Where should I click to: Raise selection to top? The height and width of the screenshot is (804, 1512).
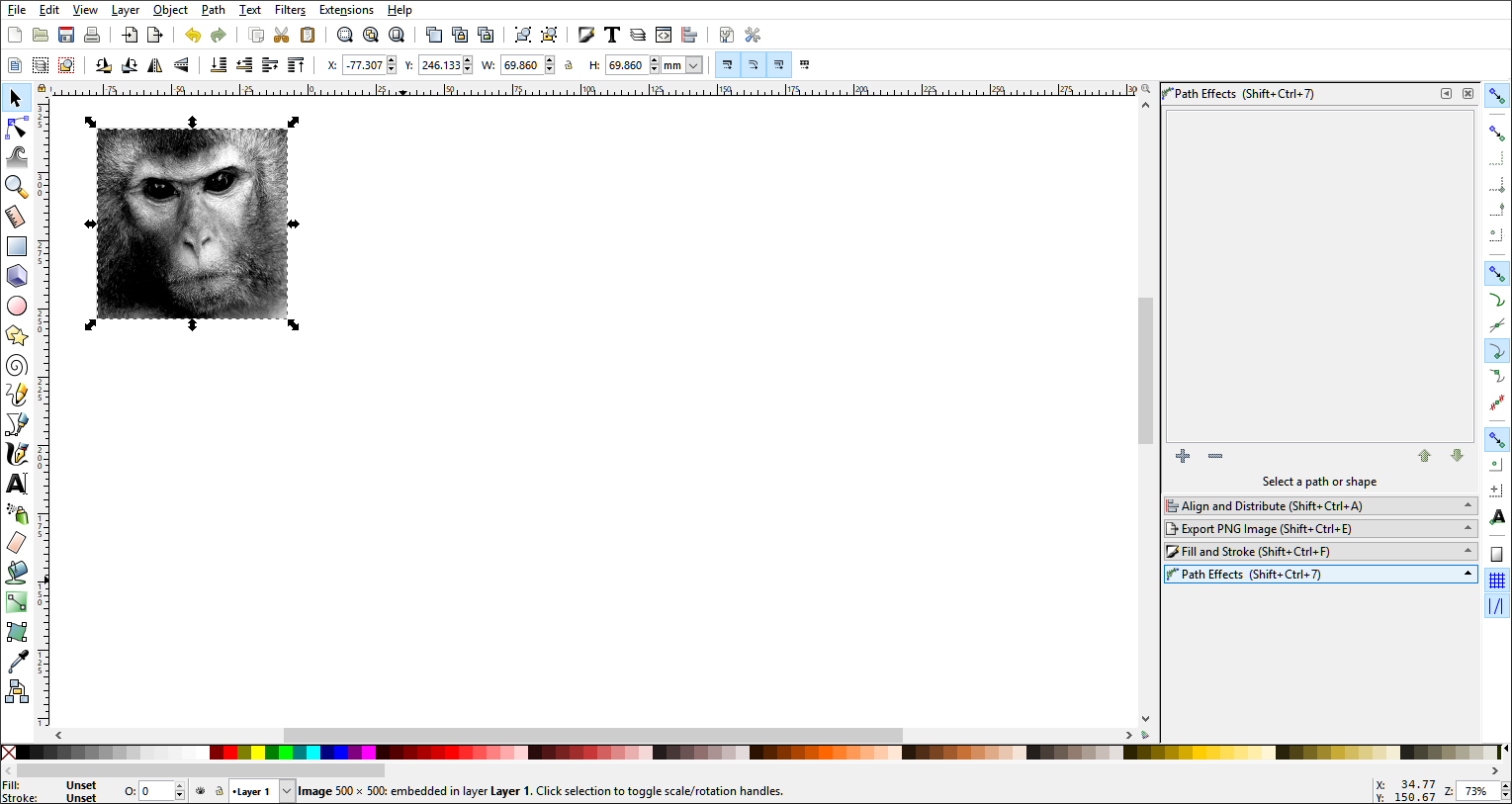296,65
